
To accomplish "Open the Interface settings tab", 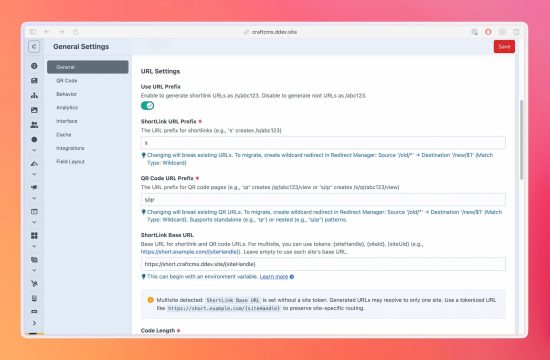I will (88, 121).
